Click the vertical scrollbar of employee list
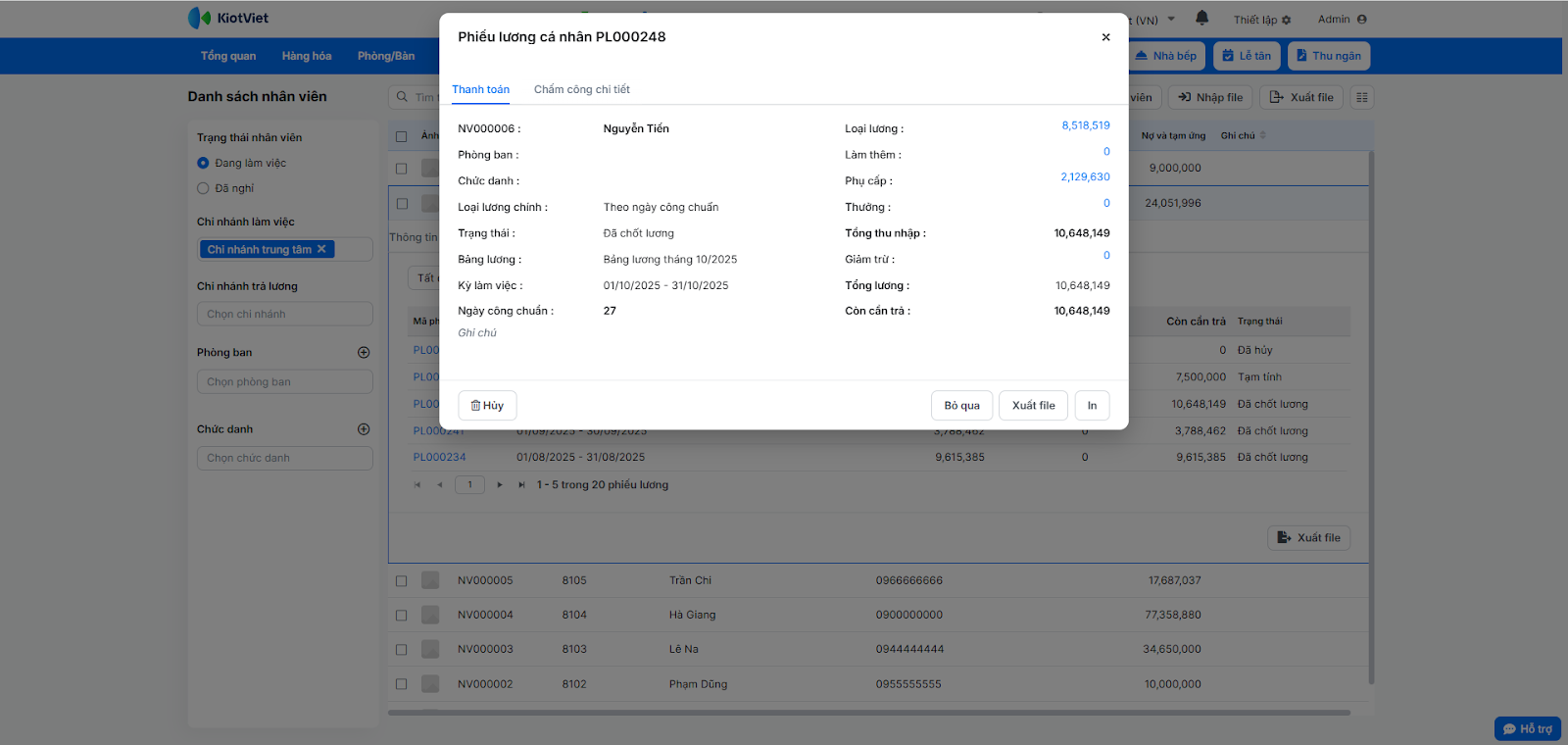1568x745 pixels. point(1371,417)
